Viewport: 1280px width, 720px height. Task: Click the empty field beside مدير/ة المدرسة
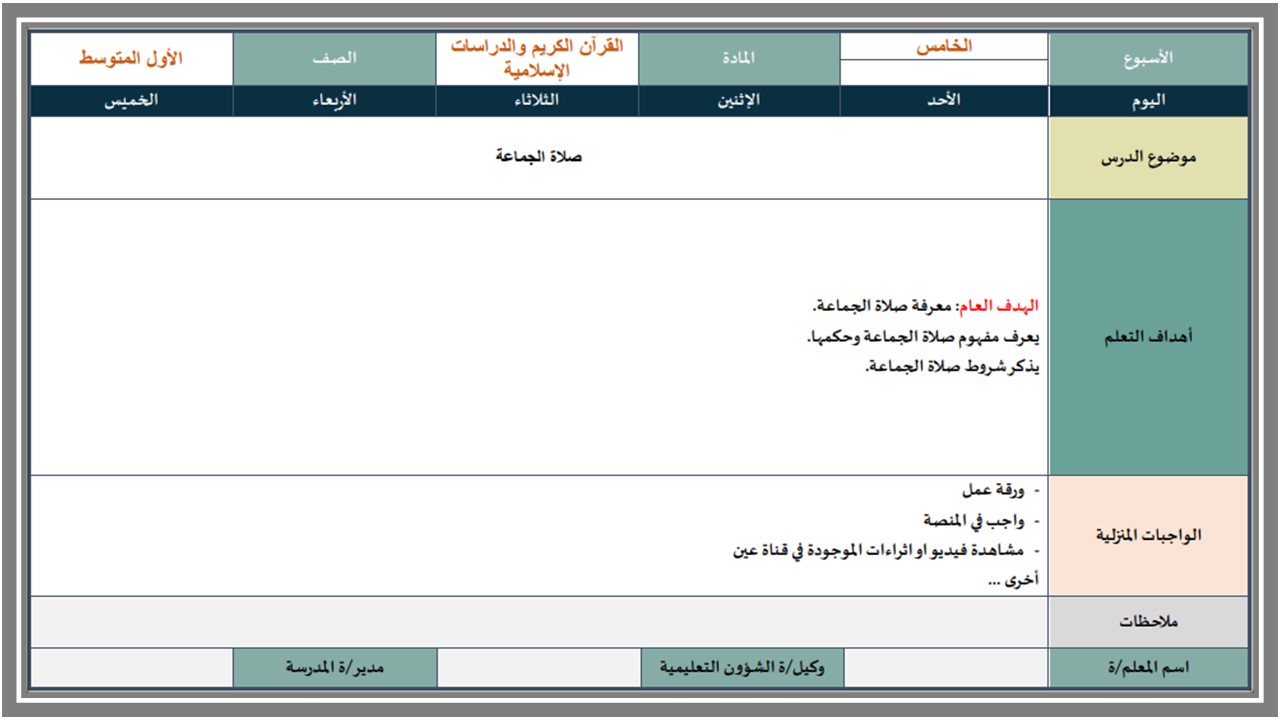[132, 668]
